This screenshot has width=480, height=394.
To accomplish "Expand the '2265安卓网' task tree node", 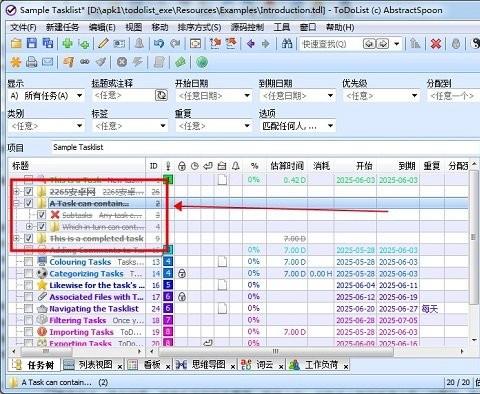I will point(17,192).
